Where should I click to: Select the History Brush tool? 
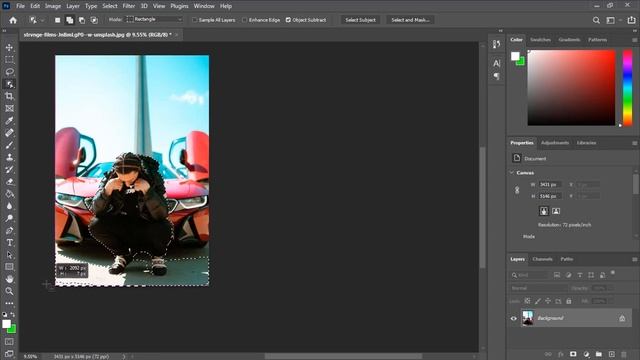pos(9,170)
